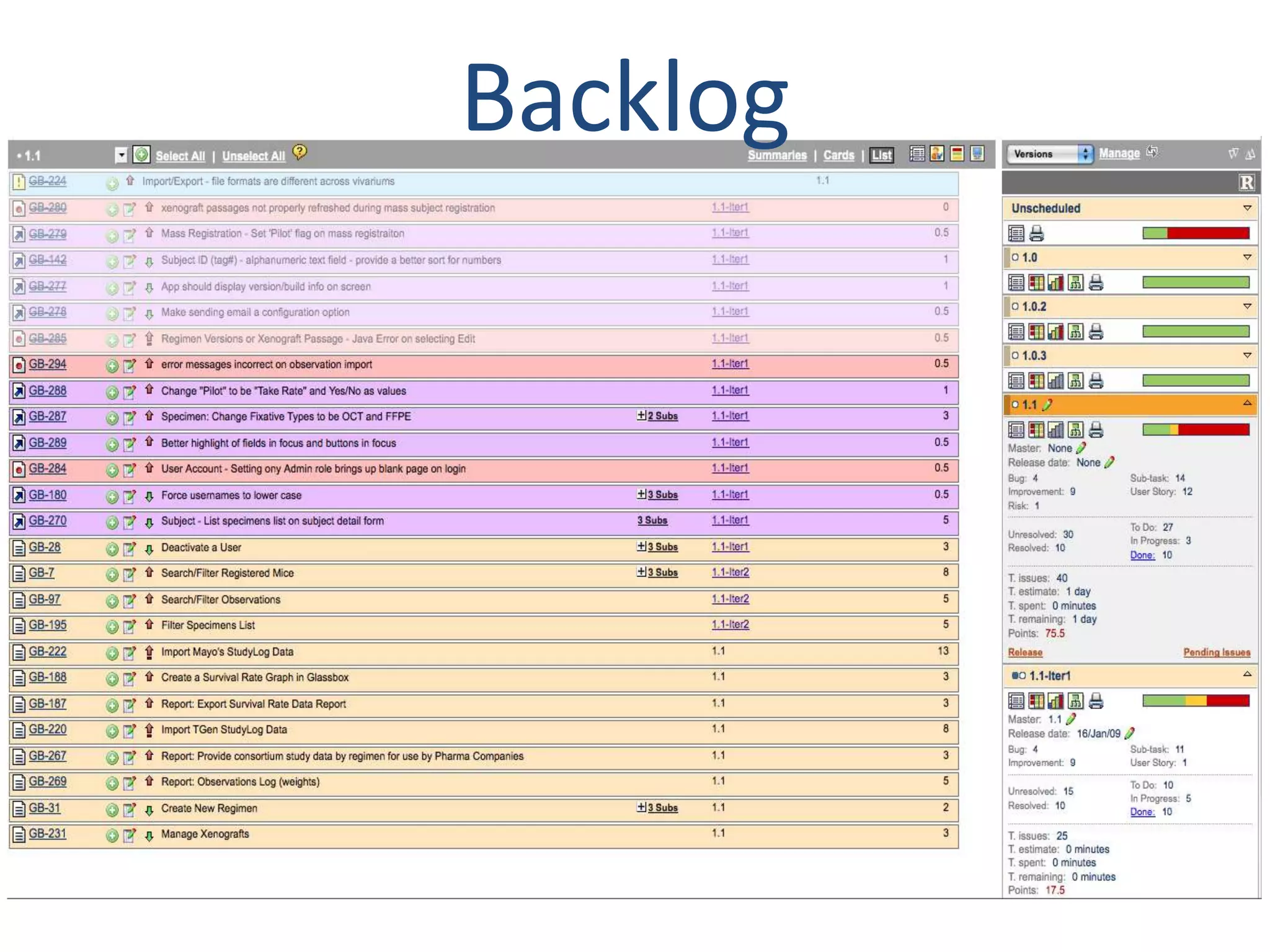This screenshot has height=952, width=1270.
Task: Select the List view tab
Action: (x=881, y=156)
